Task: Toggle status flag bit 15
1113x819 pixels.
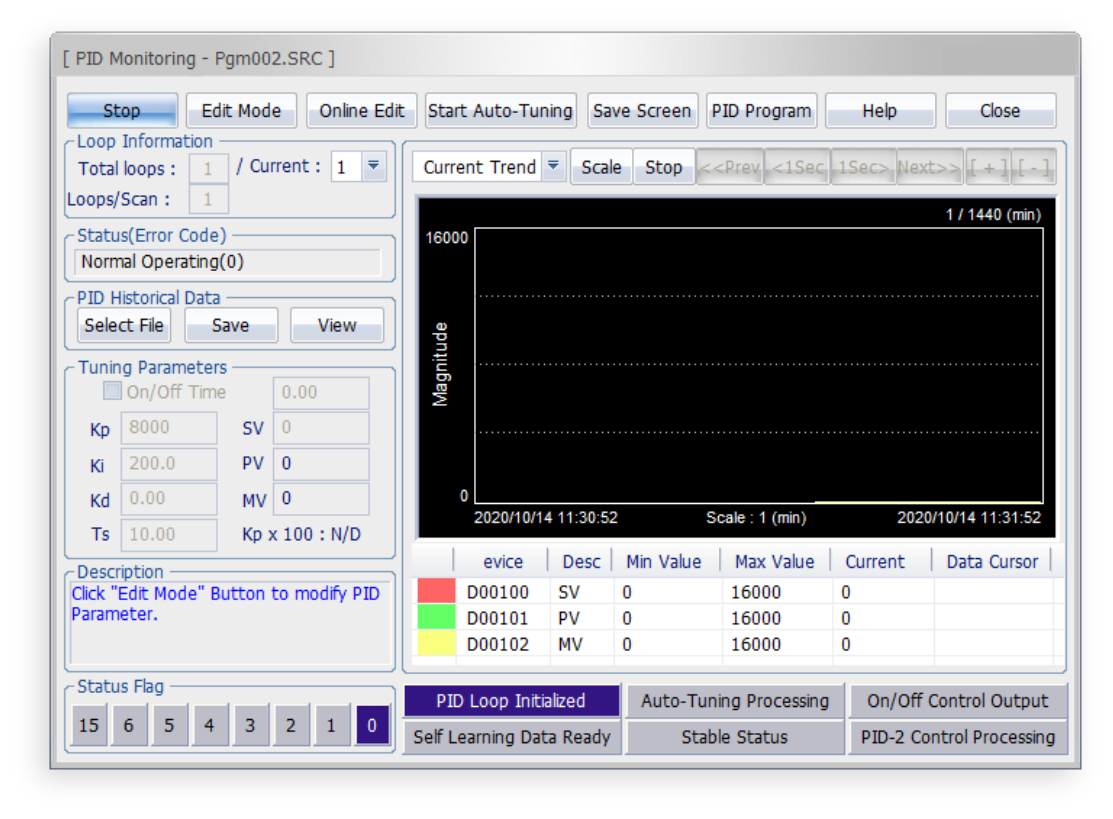Action: pyautogui.click(x=89, y=726)
